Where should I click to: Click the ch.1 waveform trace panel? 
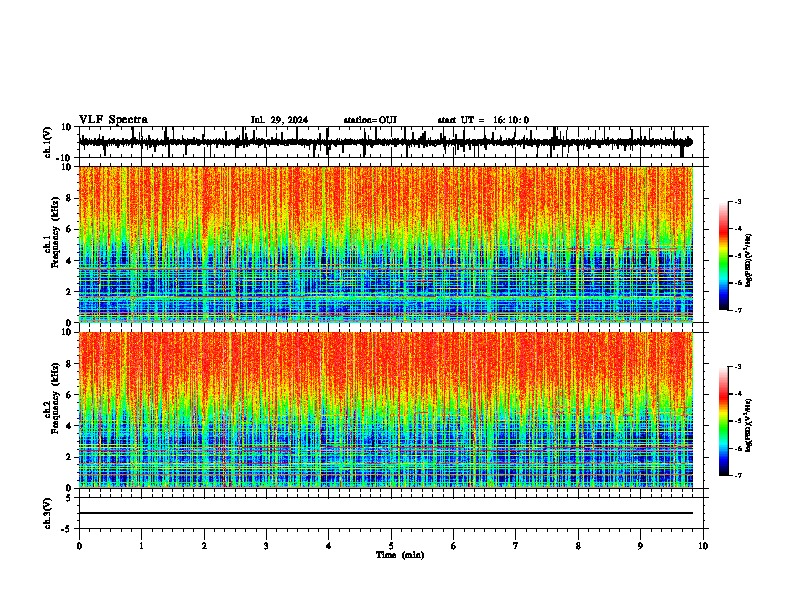391,142
